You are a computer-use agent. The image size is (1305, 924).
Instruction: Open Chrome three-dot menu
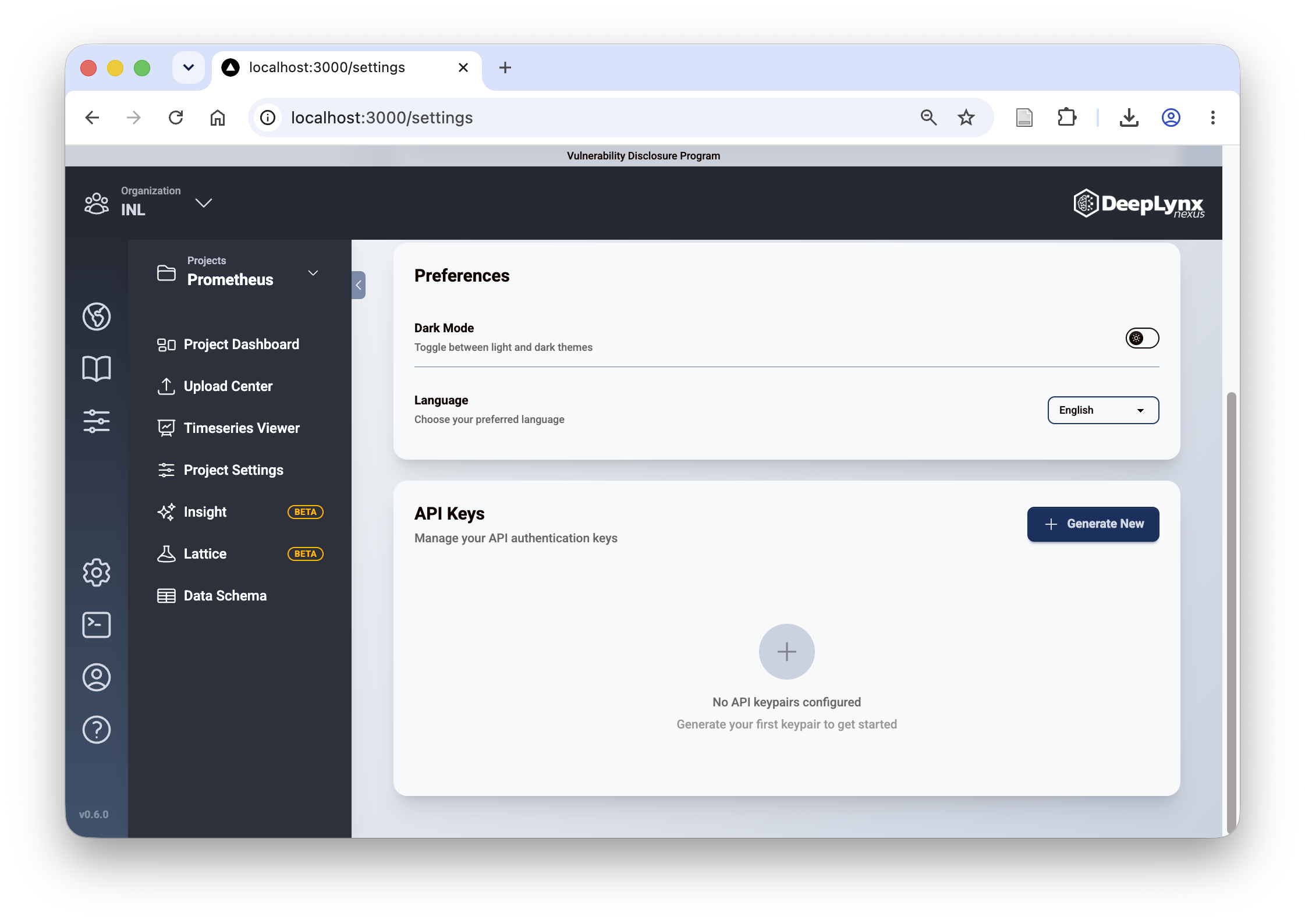[1213, 118]
